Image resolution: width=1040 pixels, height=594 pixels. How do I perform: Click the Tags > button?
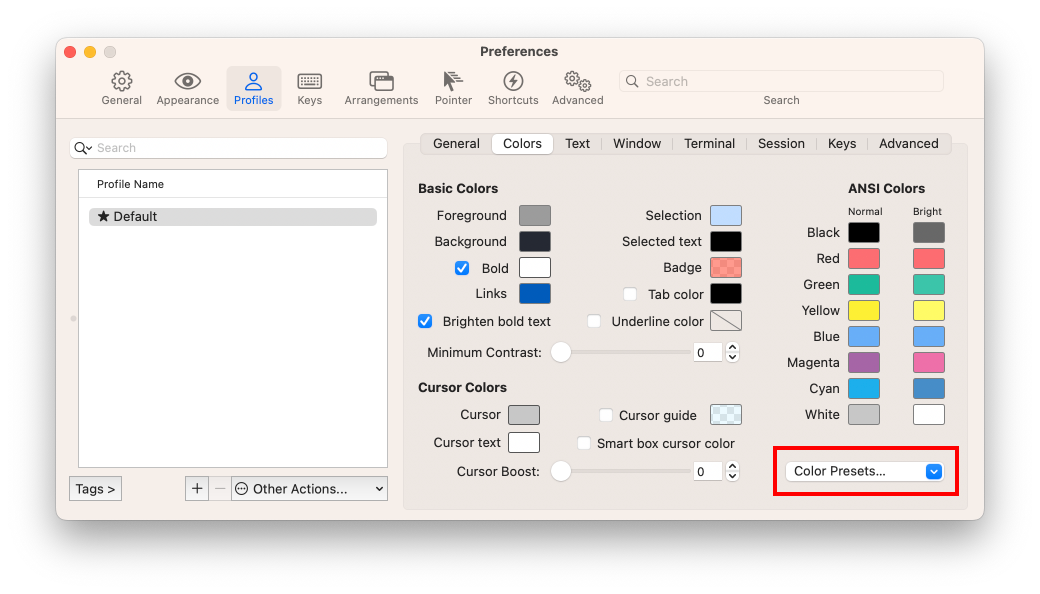click(x=96, y=489)
